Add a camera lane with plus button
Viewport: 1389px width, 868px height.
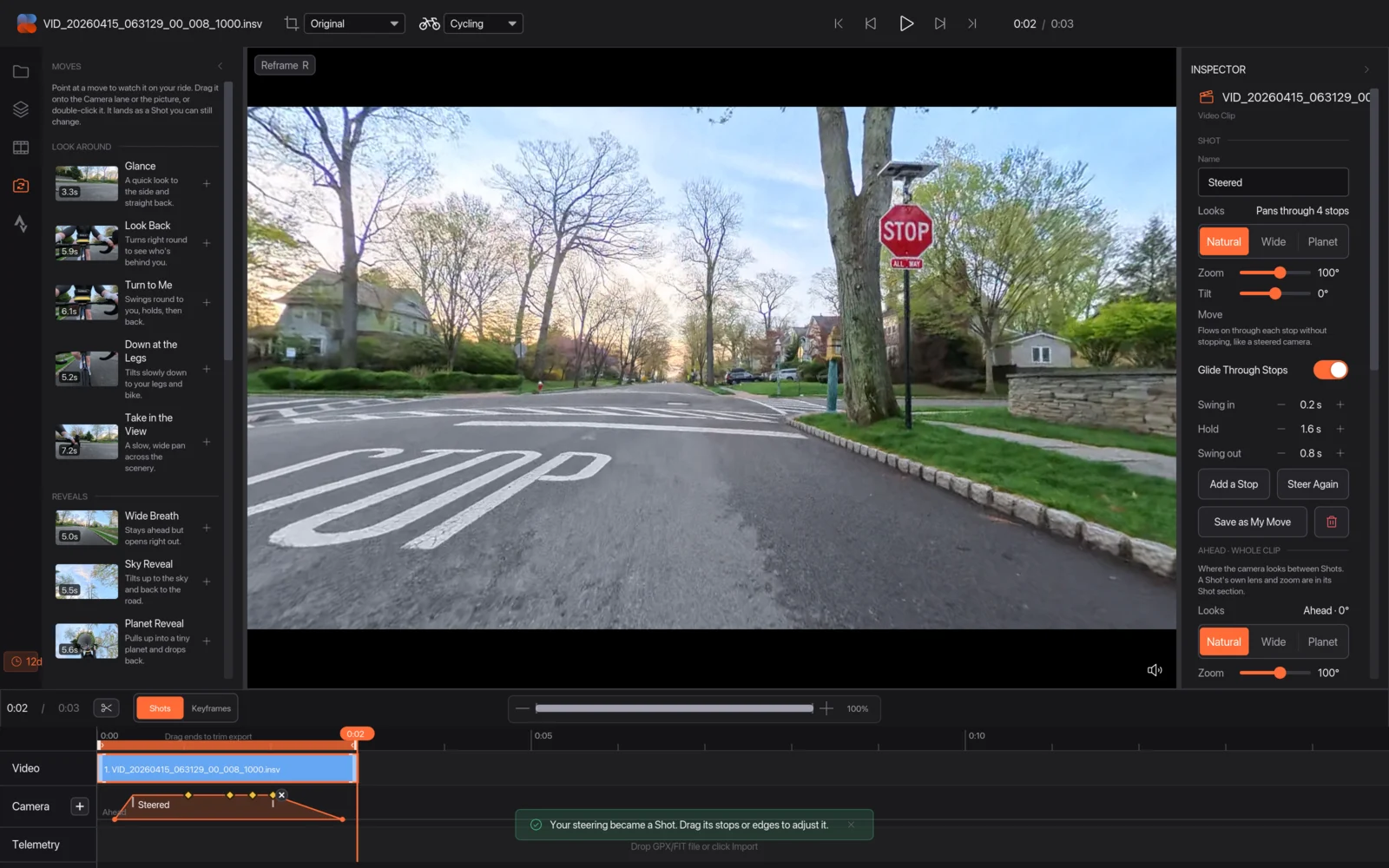[x=80, y=806]
